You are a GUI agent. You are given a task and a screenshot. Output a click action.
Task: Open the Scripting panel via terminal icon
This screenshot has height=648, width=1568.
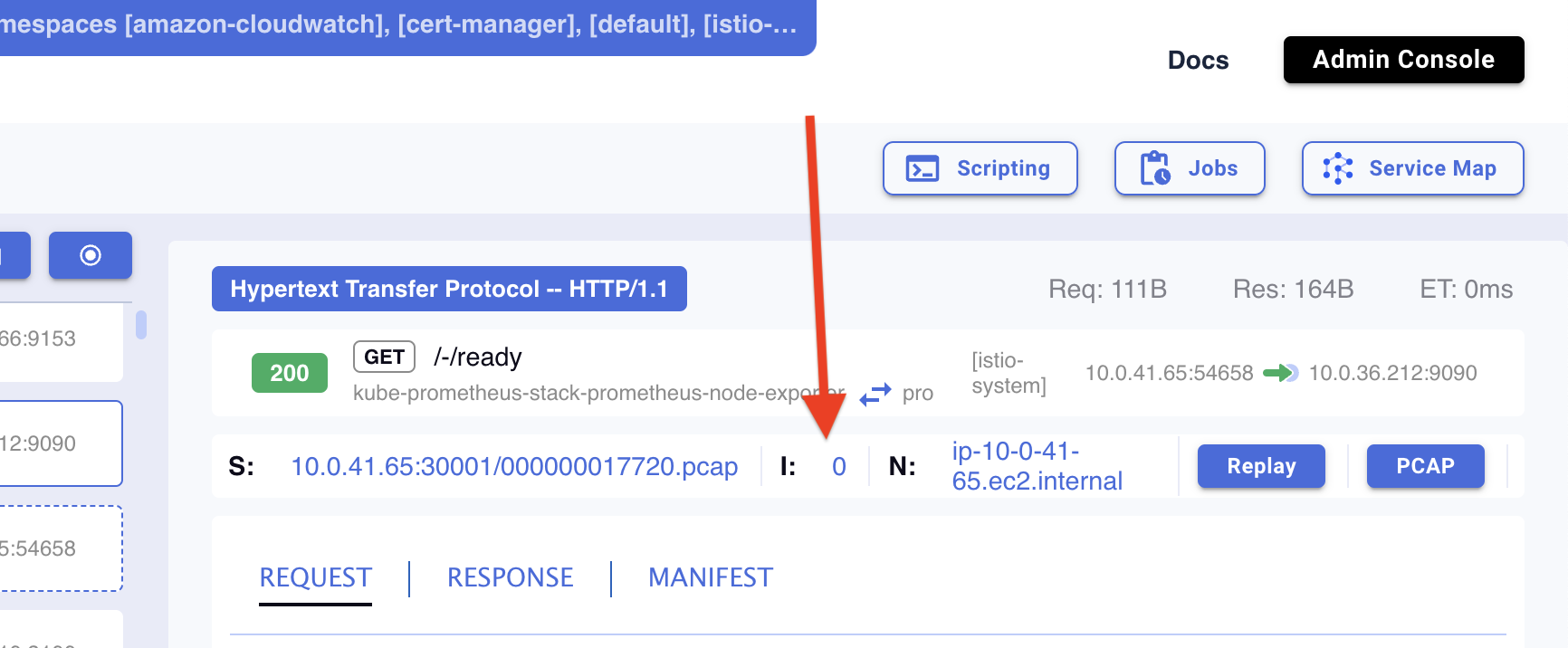[923, 167]
